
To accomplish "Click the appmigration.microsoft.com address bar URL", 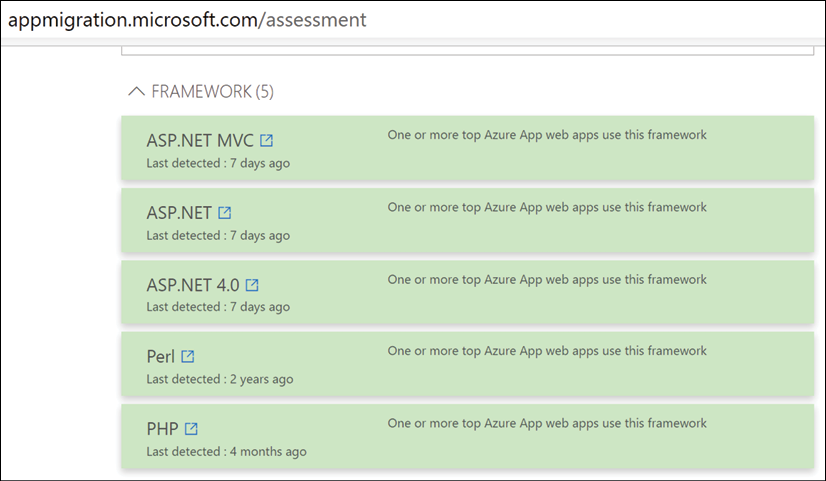I will (187, 19).
